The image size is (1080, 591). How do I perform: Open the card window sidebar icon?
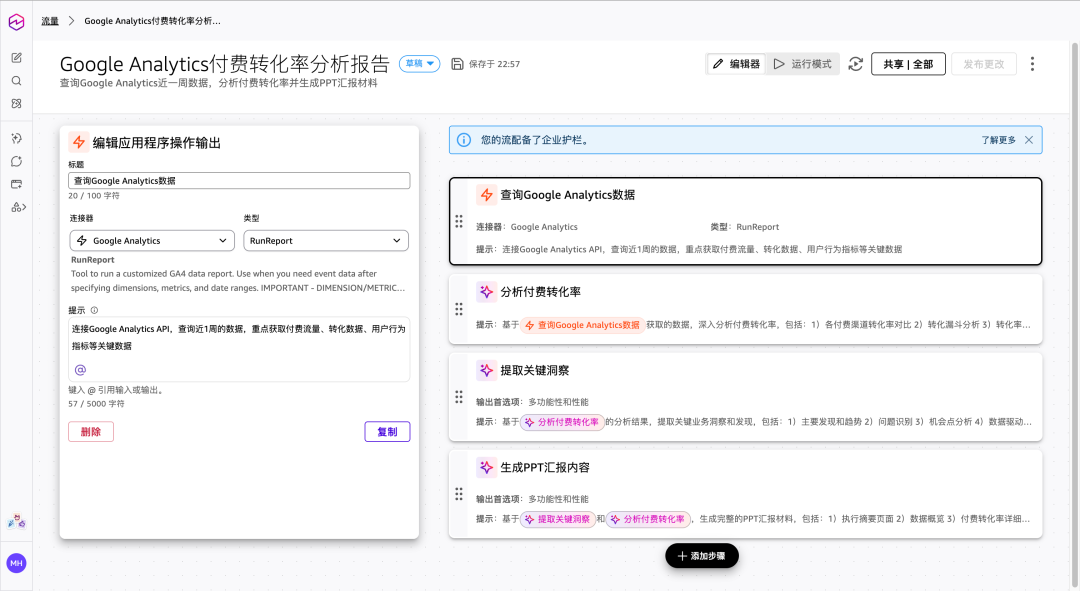17,184
